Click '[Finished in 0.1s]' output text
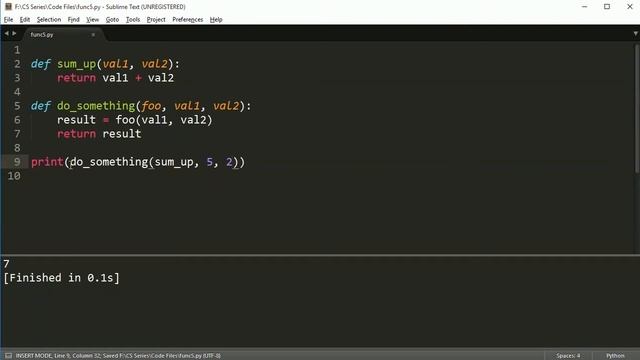640x360 pixels. pos(62,278)
